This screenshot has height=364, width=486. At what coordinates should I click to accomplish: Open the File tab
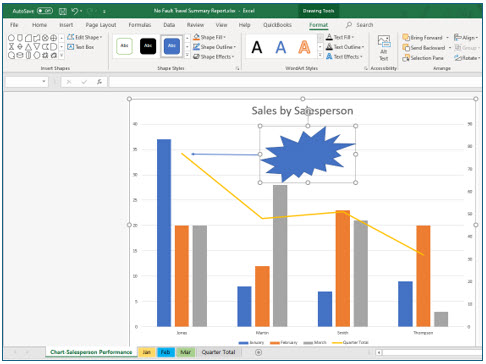(14, 25)
